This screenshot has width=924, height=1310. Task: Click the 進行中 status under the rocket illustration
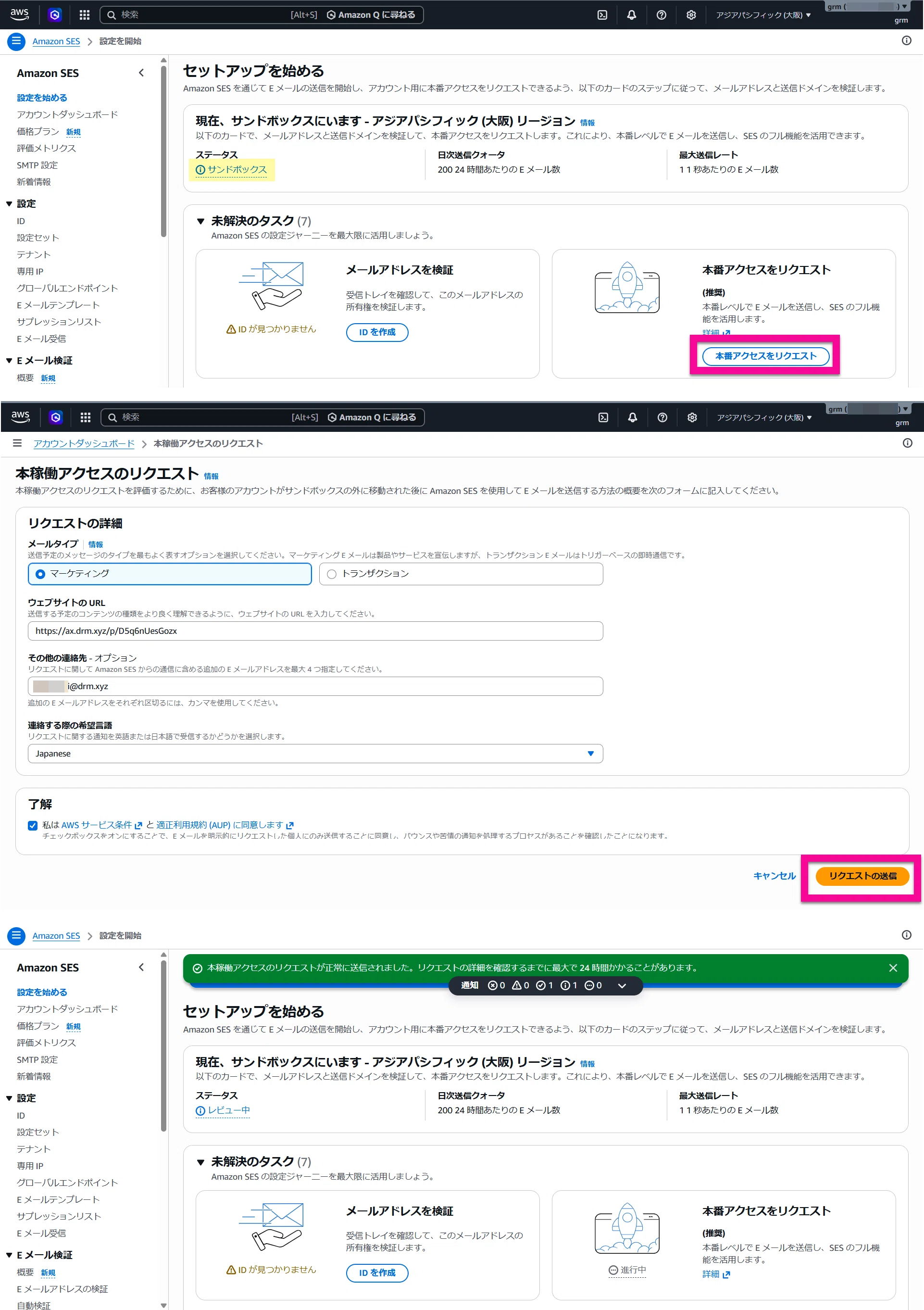click(627, 1270)
